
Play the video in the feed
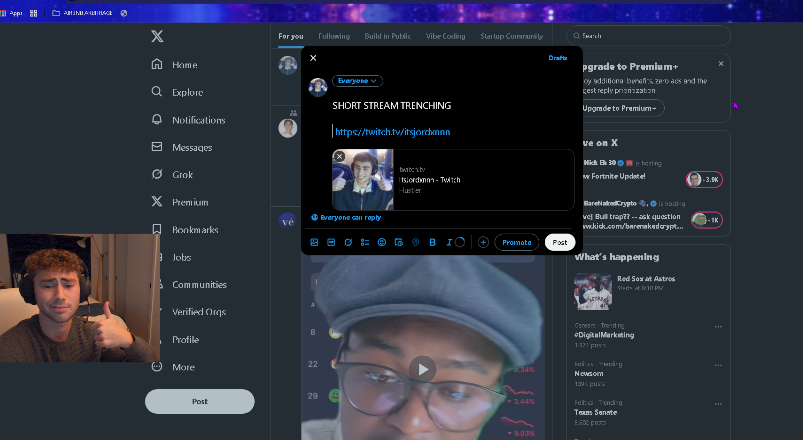coord(422,369)
